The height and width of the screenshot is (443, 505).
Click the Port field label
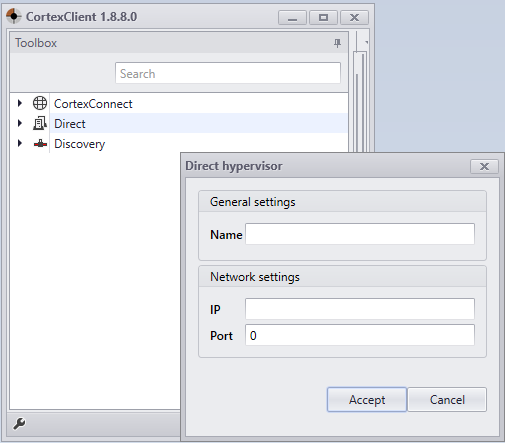coord(221,336)
